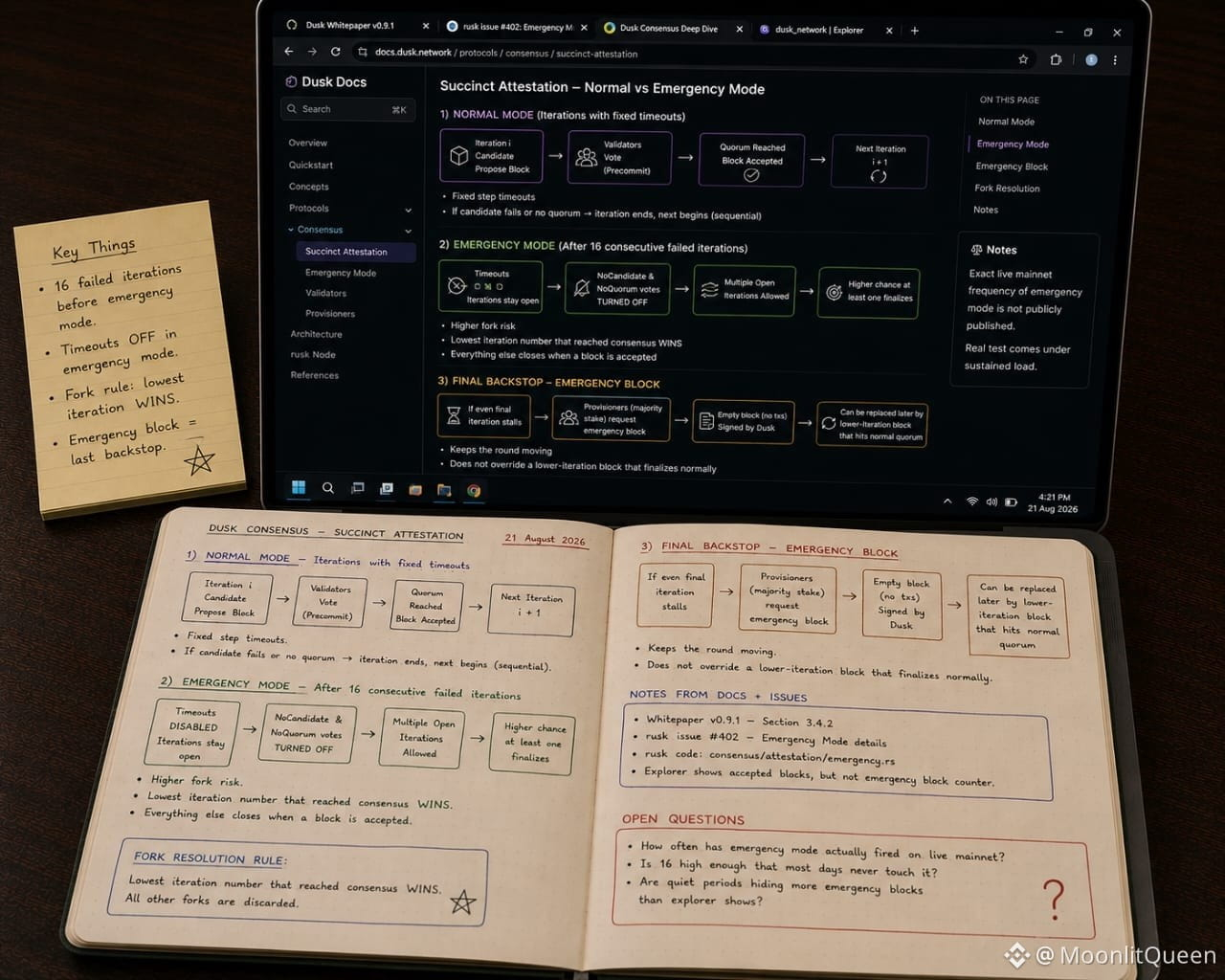Open Emergency Mode page in sidebar
This screenshot has height=980, width=1225.
341,273
